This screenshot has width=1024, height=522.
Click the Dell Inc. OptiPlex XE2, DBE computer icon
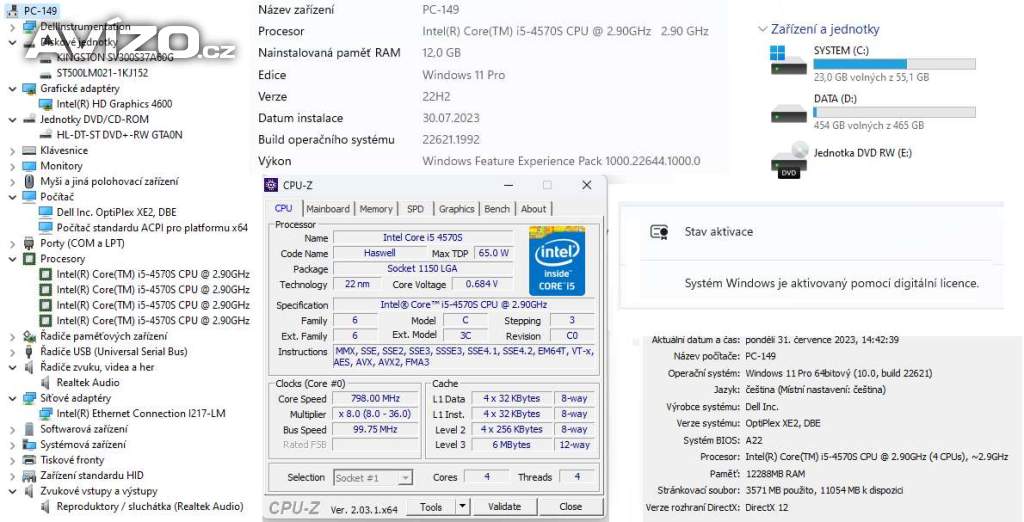[x=45, y=212]
